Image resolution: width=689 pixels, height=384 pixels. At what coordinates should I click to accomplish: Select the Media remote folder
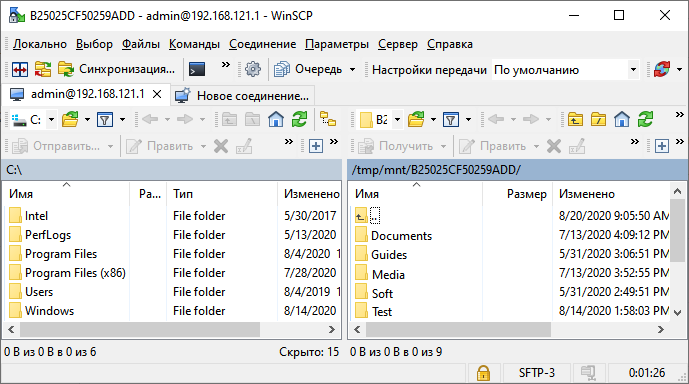point(388,275)
